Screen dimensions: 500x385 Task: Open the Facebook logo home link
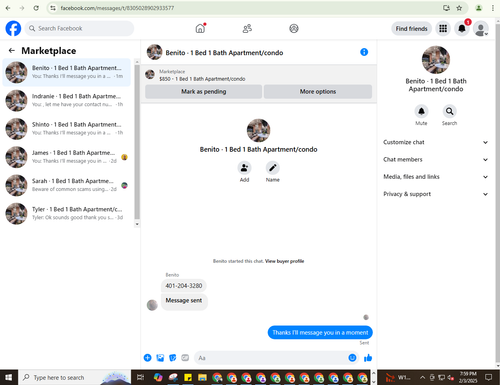(x=13, y=28)
